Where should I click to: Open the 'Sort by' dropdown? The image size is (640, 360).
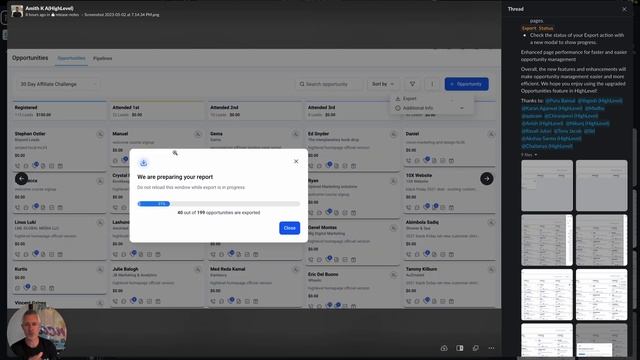click(x=382, y=84)
